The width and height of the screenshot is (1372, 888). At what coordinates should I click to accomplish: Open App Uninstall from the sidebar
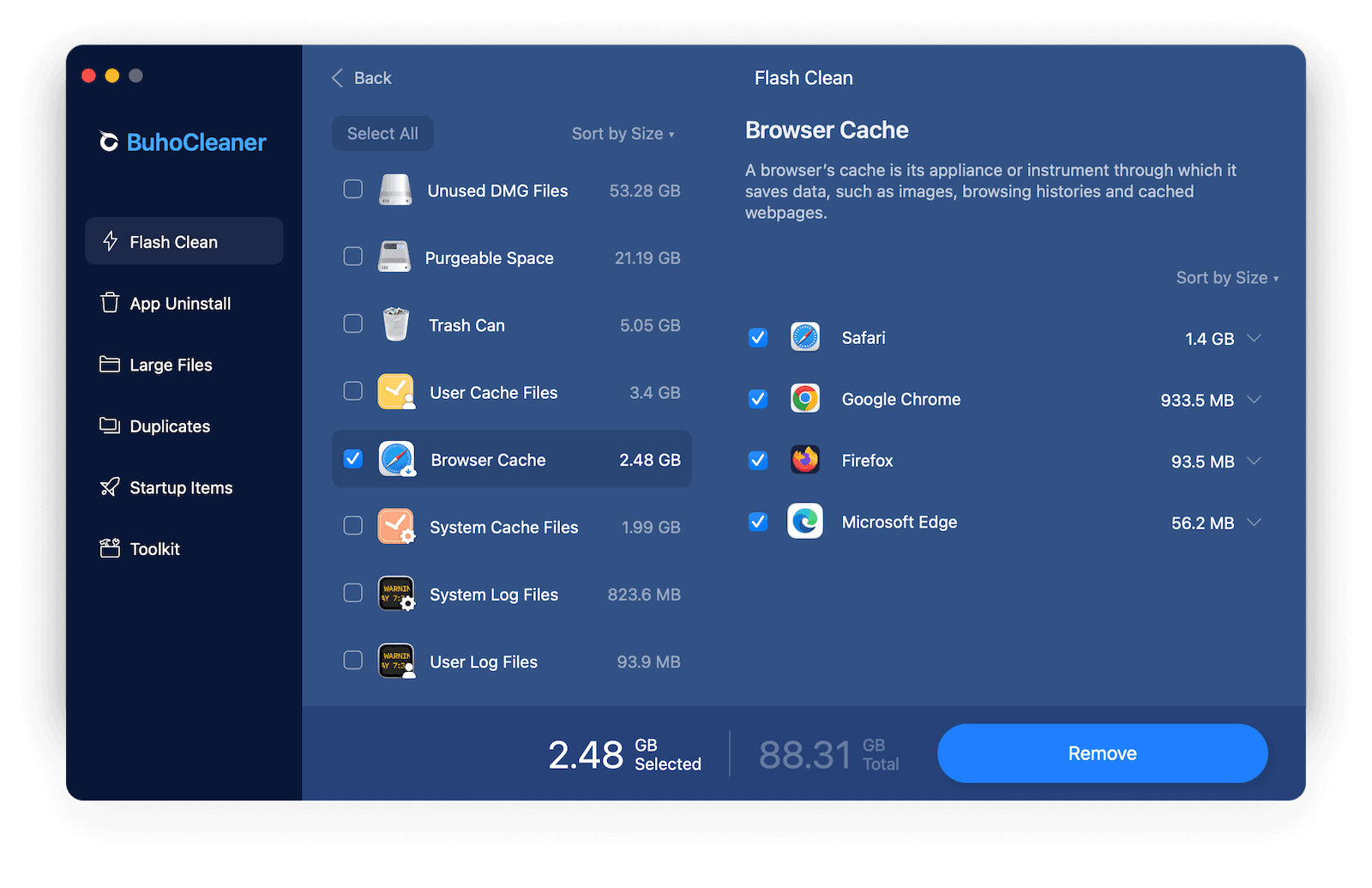coord(110,303)
